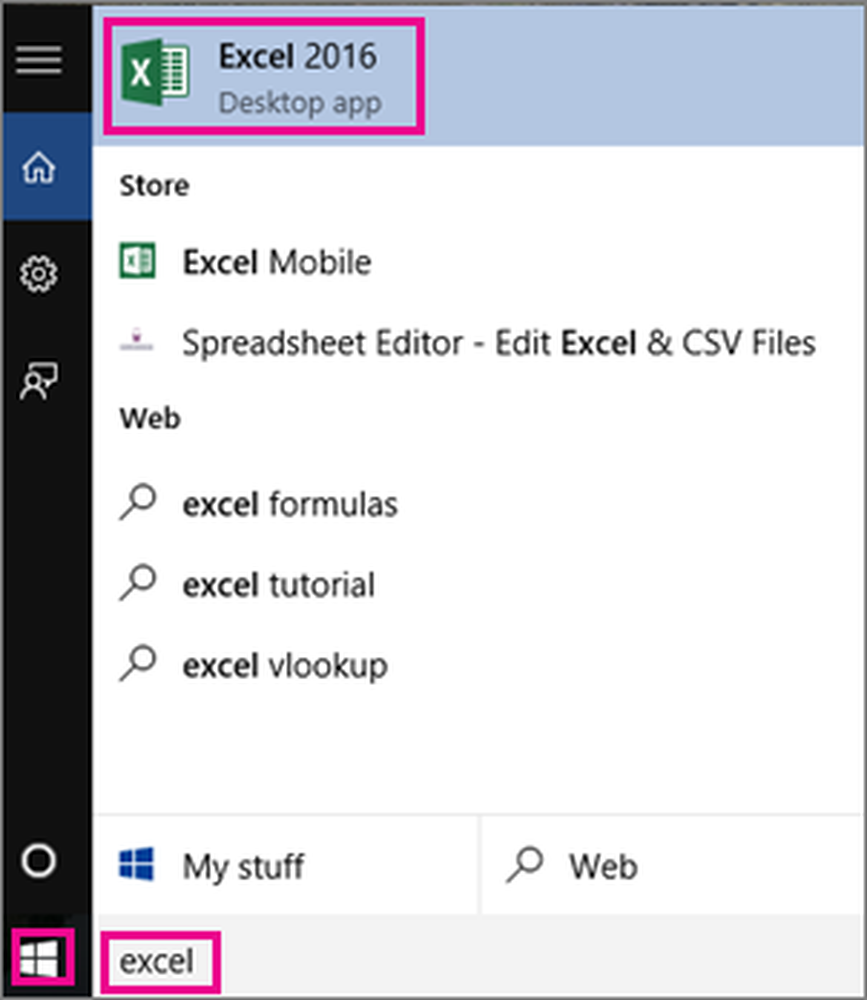Open Spreadsheet Editor - Edit Excel & CSV Files
This screenshot has width=867, height=1000.
498,343
